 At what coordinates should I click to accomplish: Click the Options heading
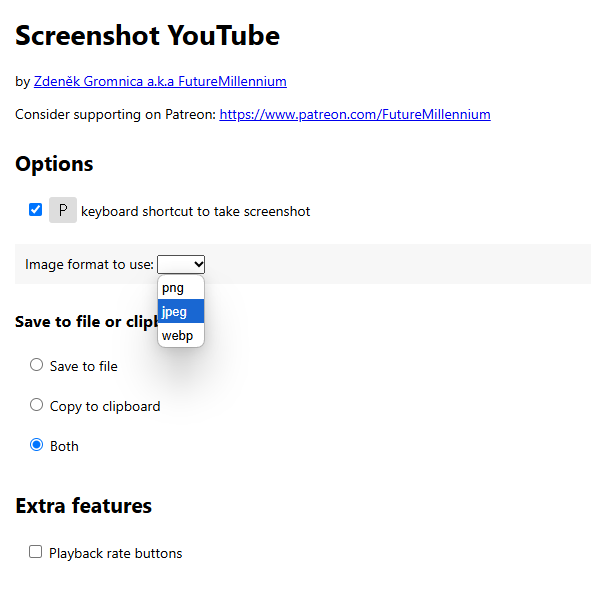point(54,164)
